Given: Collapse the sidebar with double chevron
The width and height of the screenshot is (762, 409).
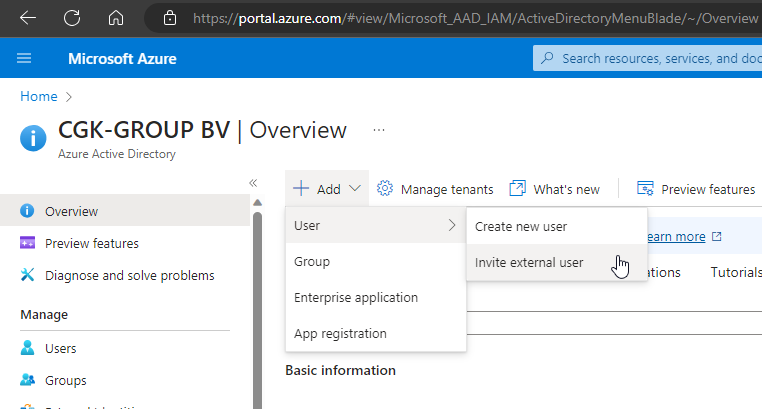Looking at the screenshot, I should [x=253, y=183].
